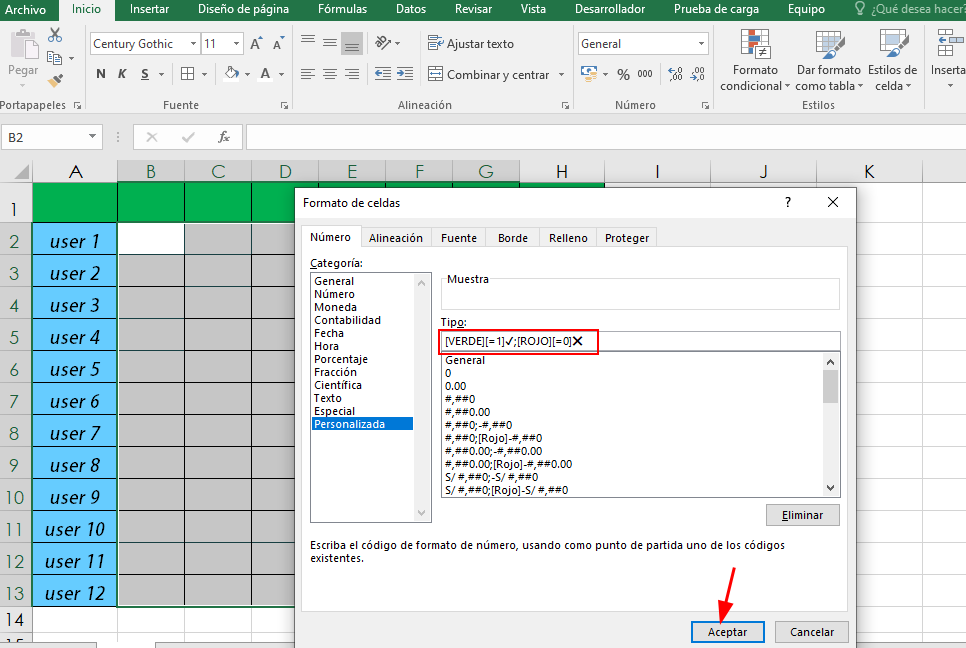This screenshot has width=966, height=648.
Task: Open Formato condicional in Estilos group
Action: coord(755,60)
